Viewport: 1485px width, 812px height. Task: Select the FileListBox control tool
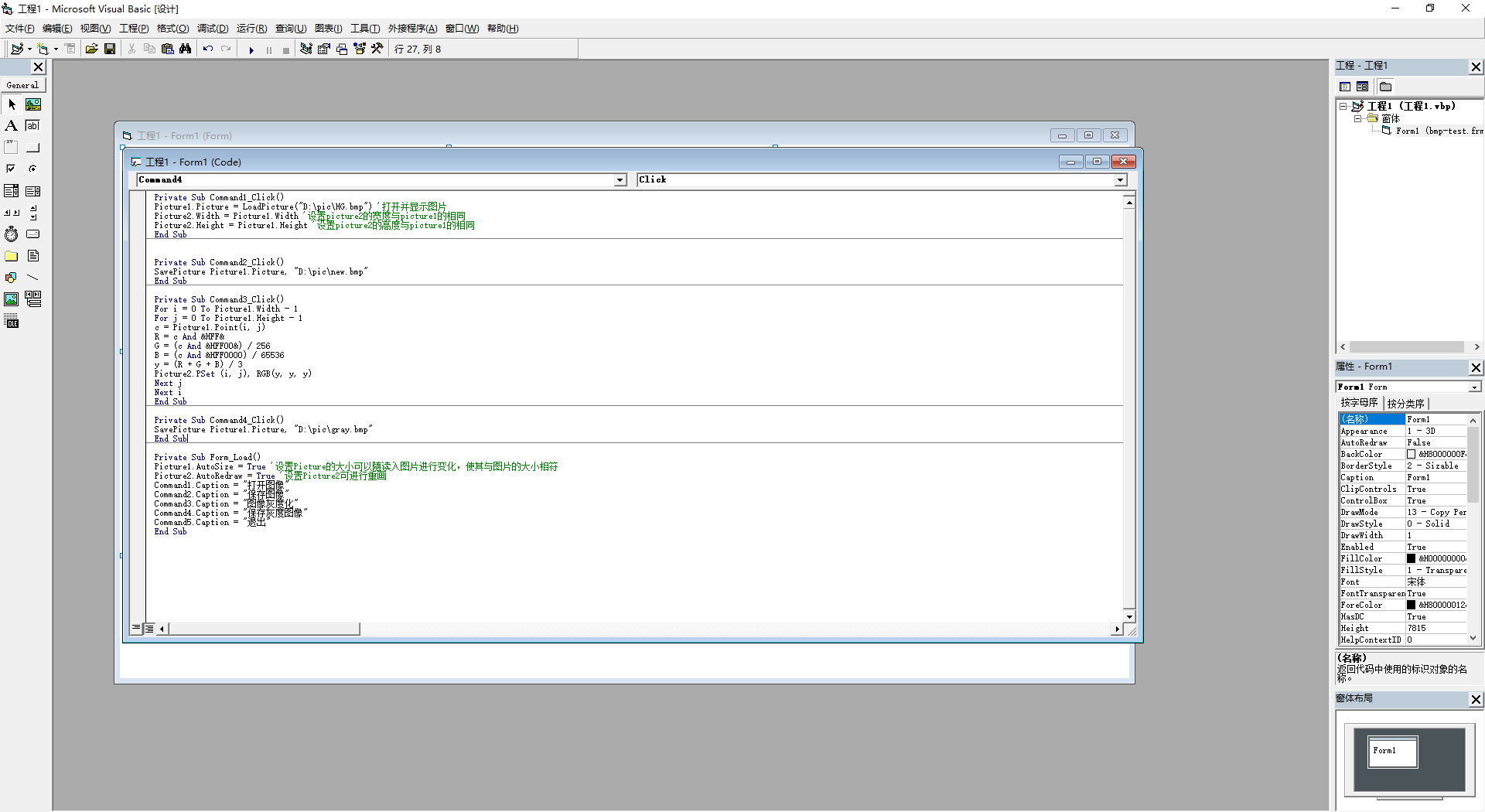click(x=33, y=256)
